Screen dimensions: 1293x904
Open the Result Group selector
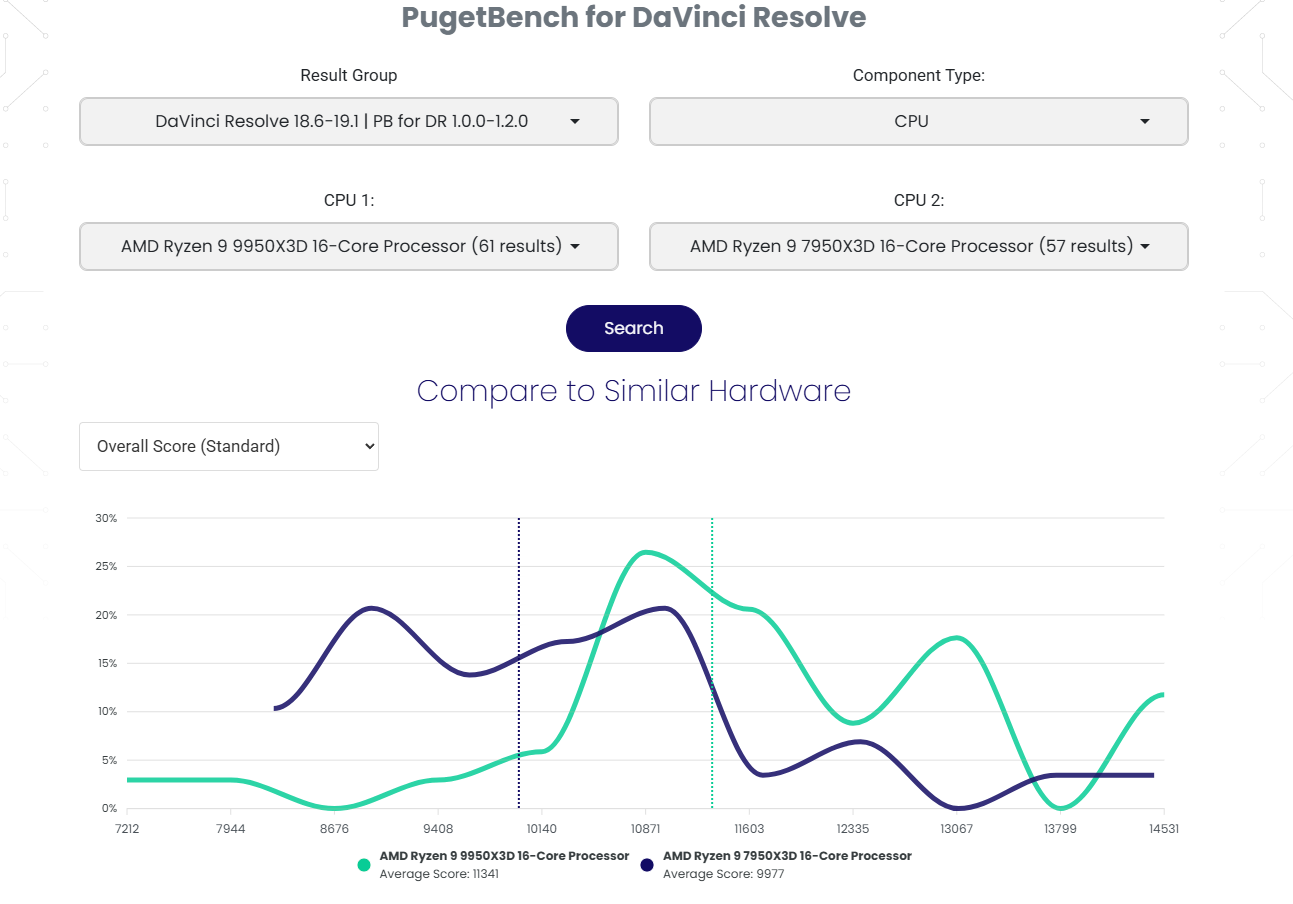tap(348, 121)
